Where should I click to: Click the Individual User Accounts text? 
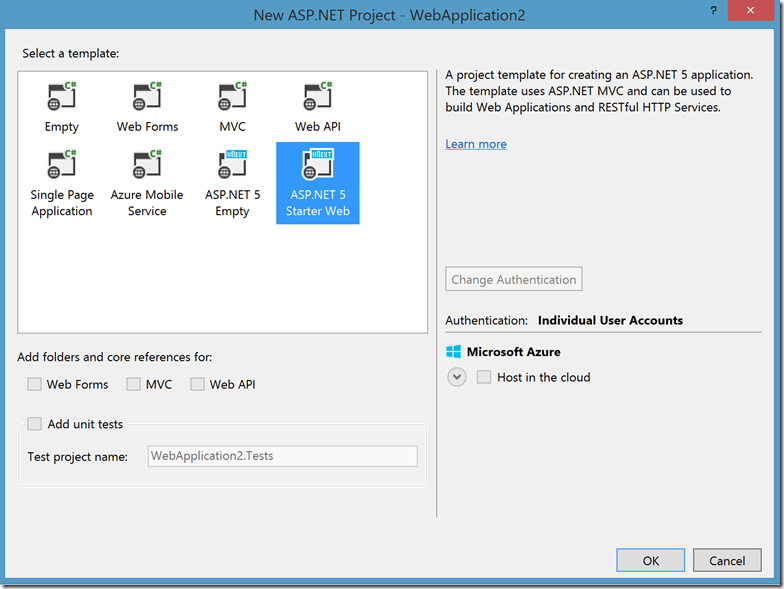point(610,320)
